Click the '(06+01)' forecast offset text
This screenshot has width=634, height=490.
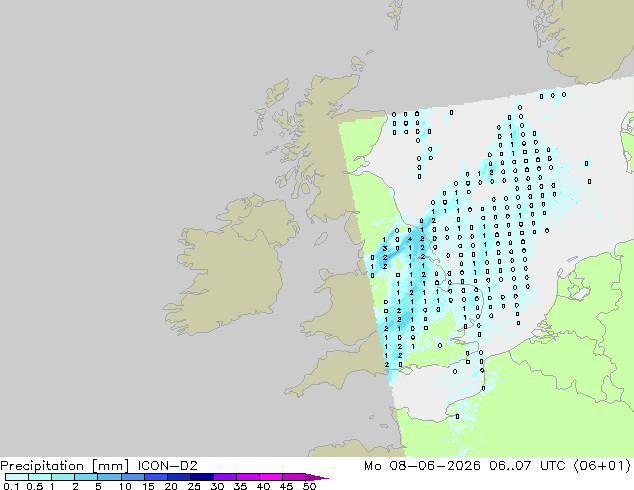[603, 466]
